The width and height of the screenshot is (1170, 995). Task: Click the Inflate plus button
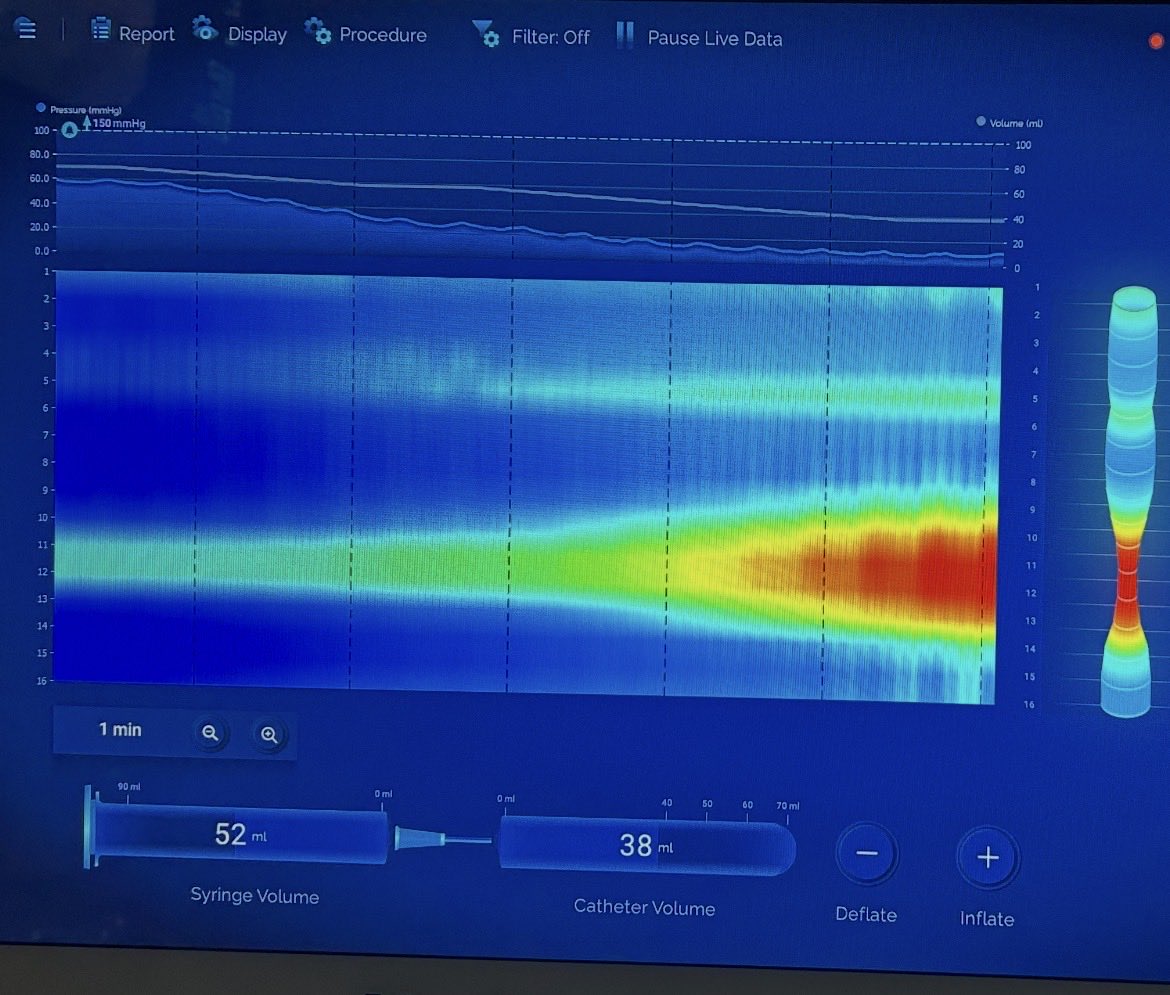(988, 857)
